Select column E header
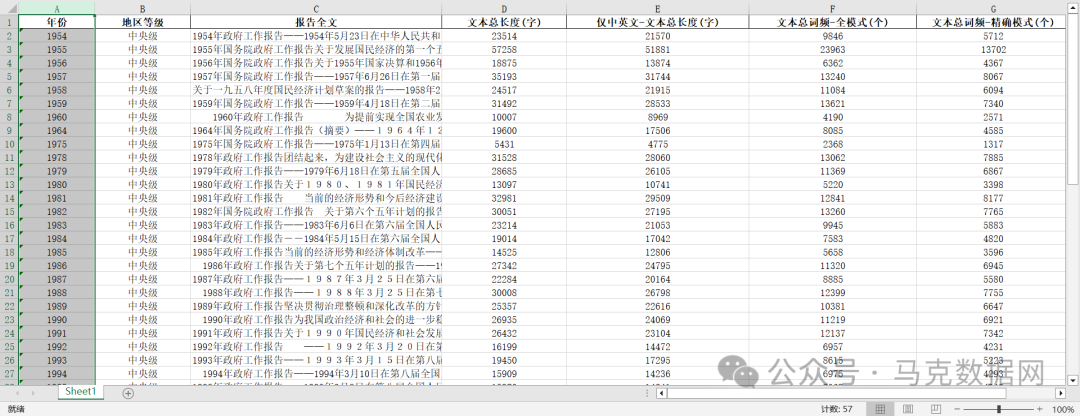This screenshot has height=416, width=1080. [658, 9]
